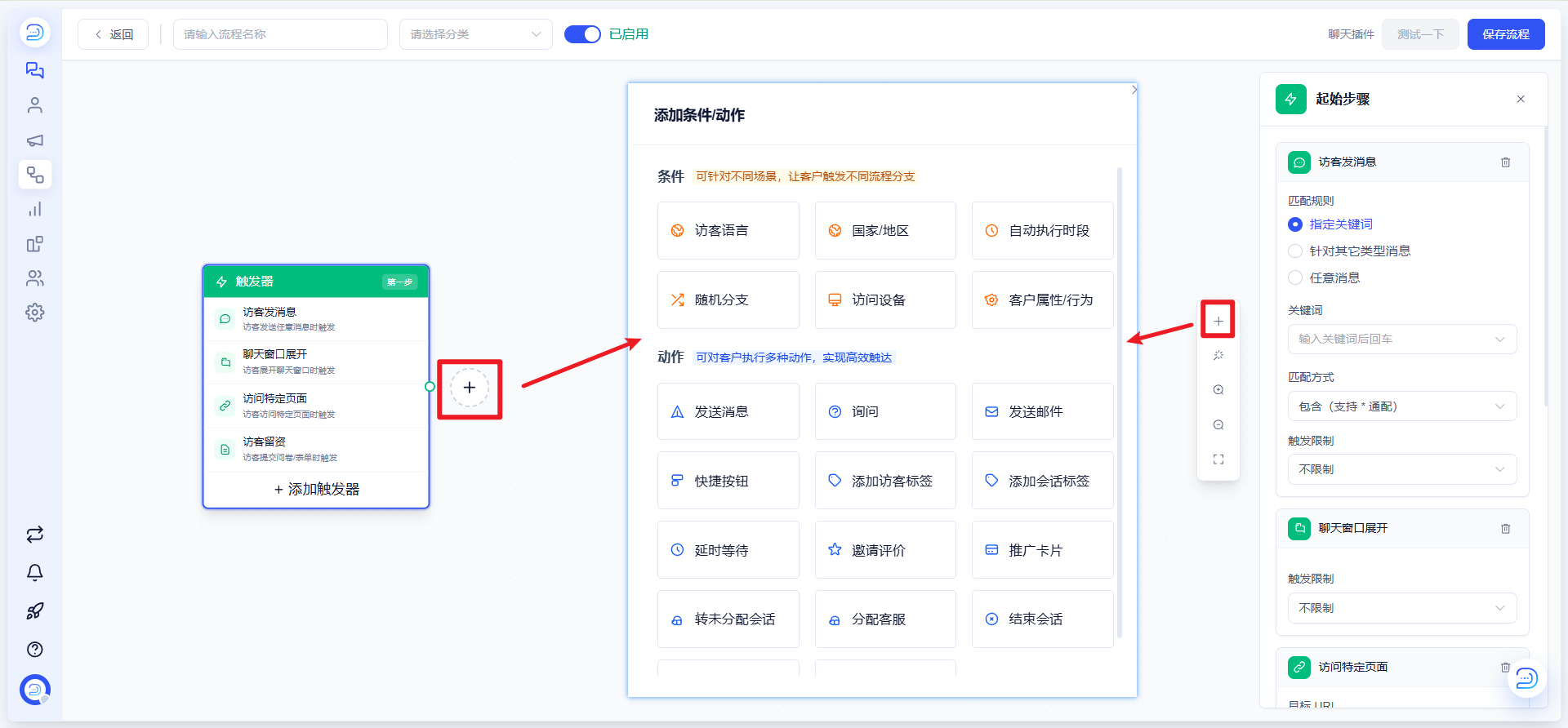1568x728 pixels.
Task: Open 触发限制 dropdown under 聊天窗口展开
Action: 1402,608
